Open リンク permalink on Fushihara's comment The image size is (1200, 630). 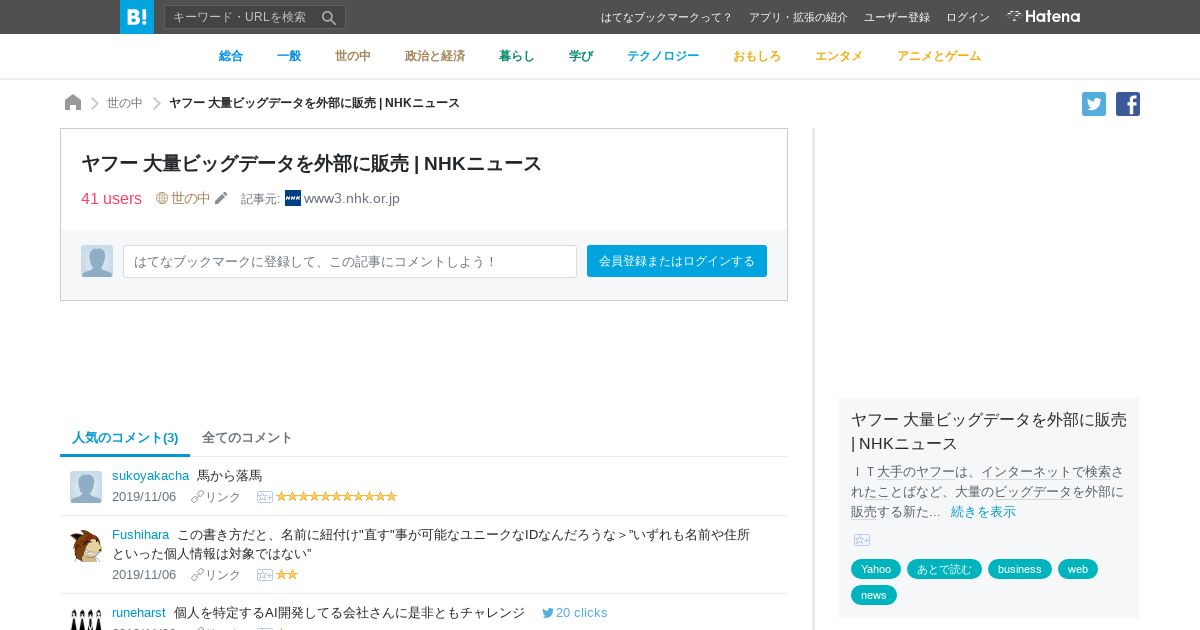point(216,574)
